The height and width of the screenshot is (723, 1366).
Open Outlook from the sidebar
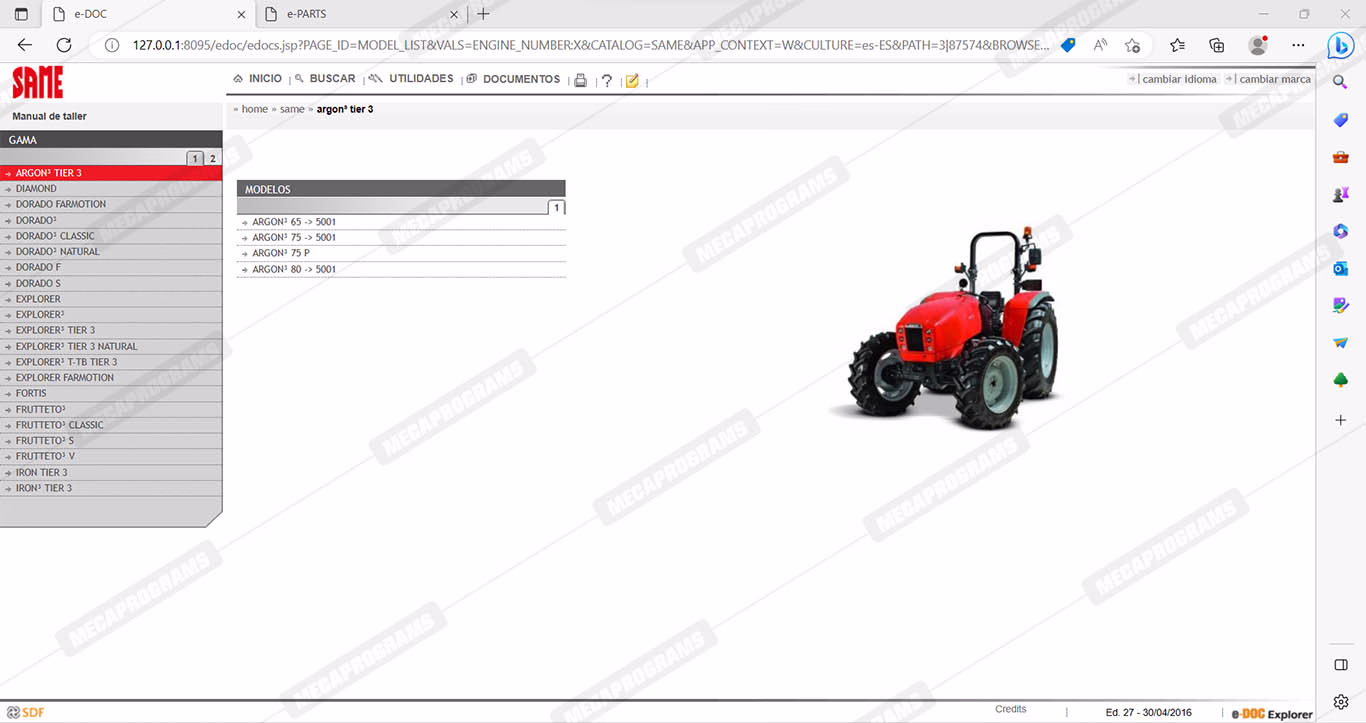coord(1341,268)
